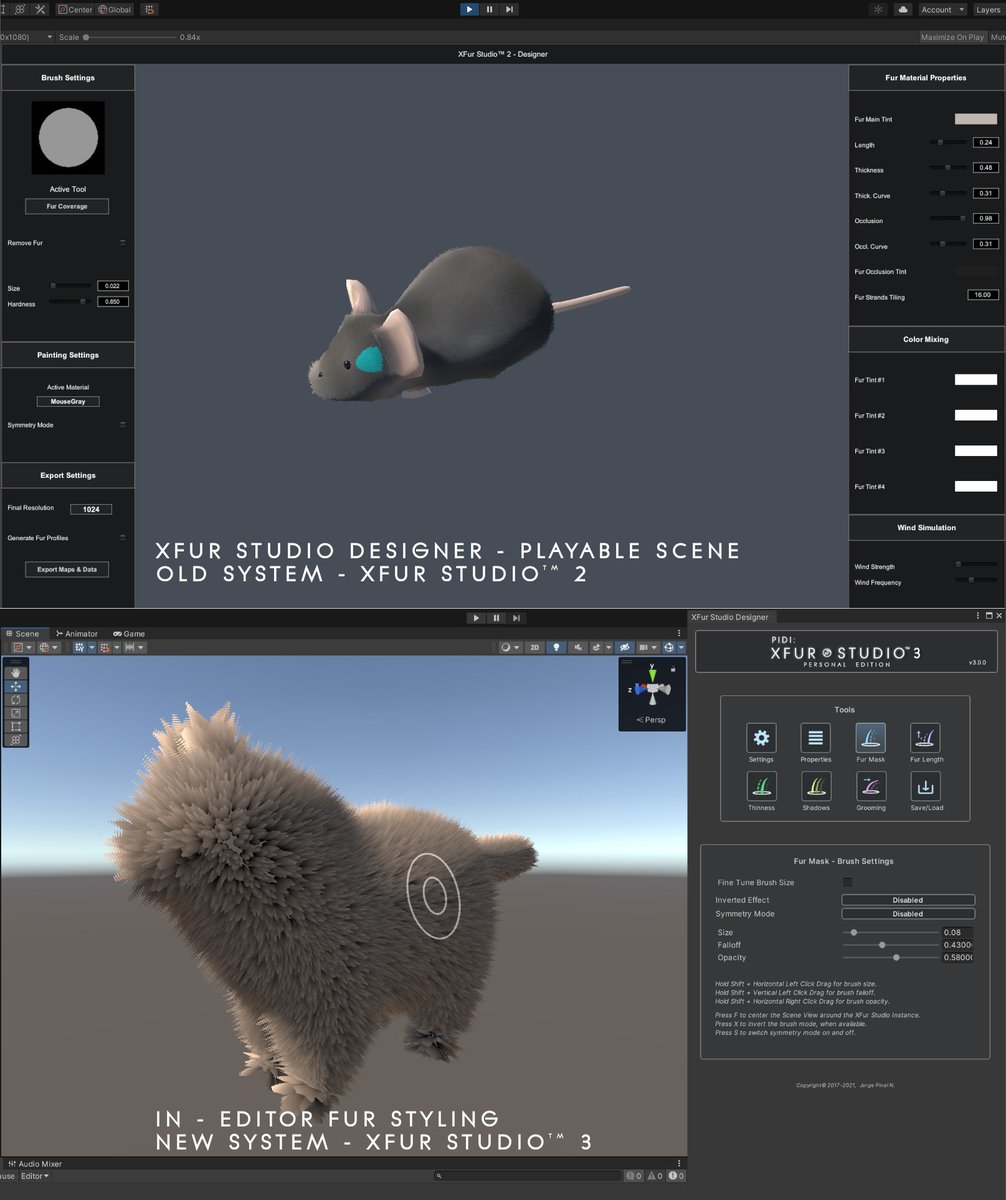The image size is (1006, 1200).
Task: Open the collab sun-shaped icon top toolbar
Action: 878,9
